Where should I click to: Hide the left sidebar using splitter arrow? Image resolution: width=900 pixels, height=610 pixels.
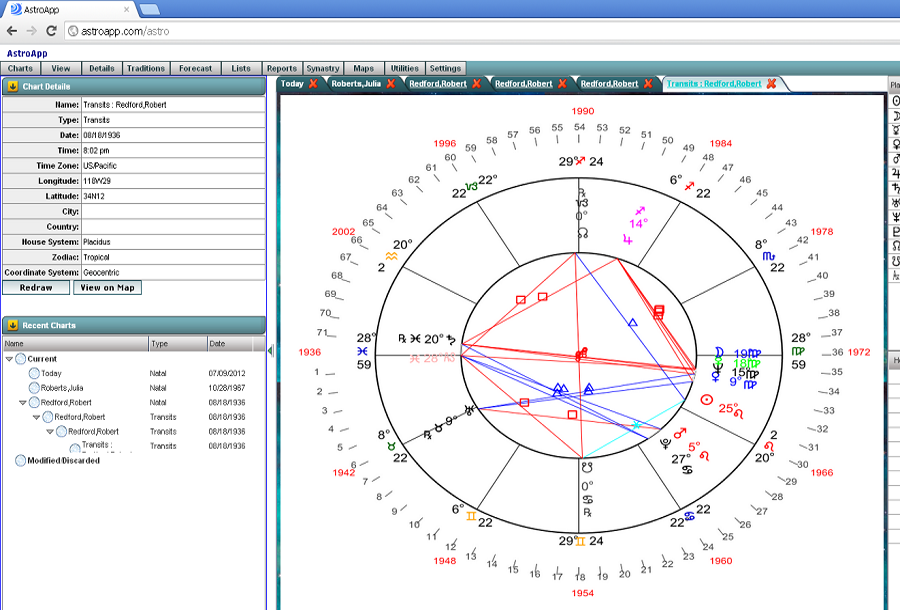tap(270, 350)
